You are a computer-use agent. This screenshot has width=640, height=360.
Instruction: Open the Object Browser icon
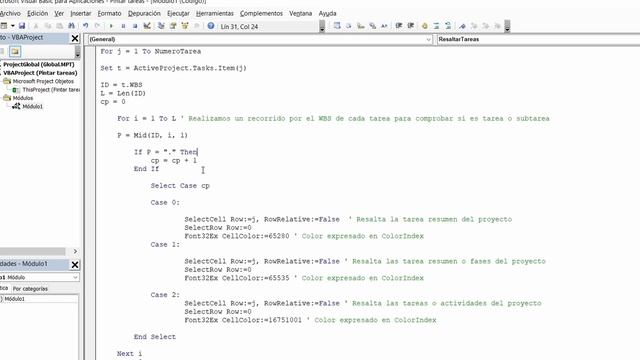point(185,26)
